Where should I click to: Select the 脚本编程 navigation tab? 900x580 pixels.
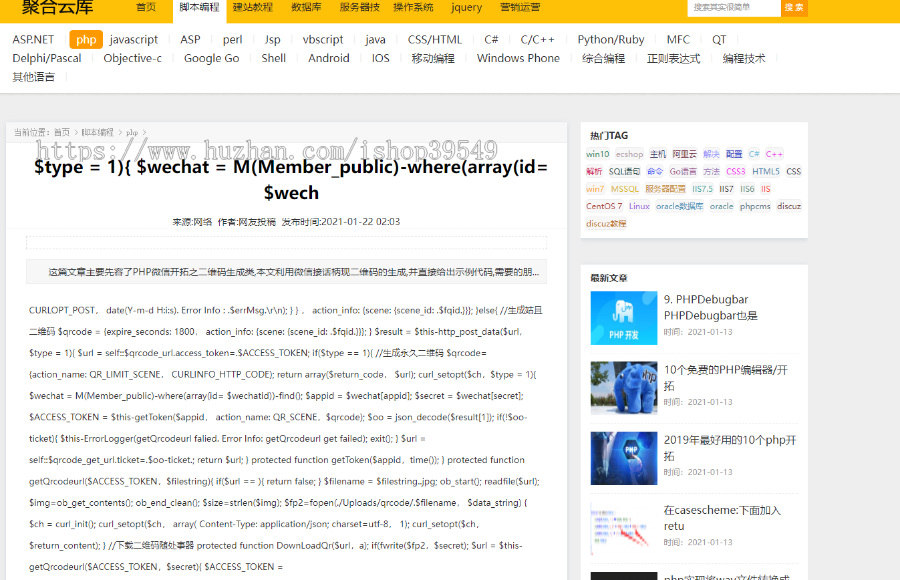click(x=199, y=7)
